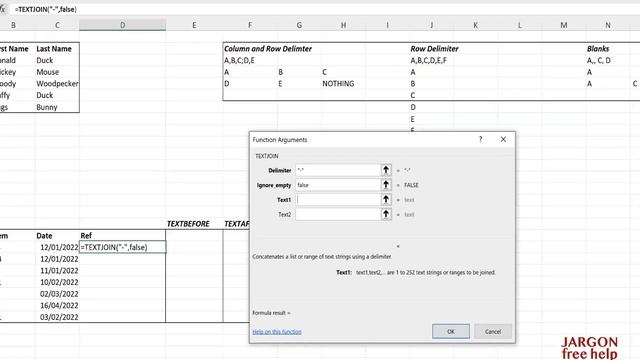Click the formula bar text
Image resolution: width=640 pixels, height=360 pixels.
(46, 9)
